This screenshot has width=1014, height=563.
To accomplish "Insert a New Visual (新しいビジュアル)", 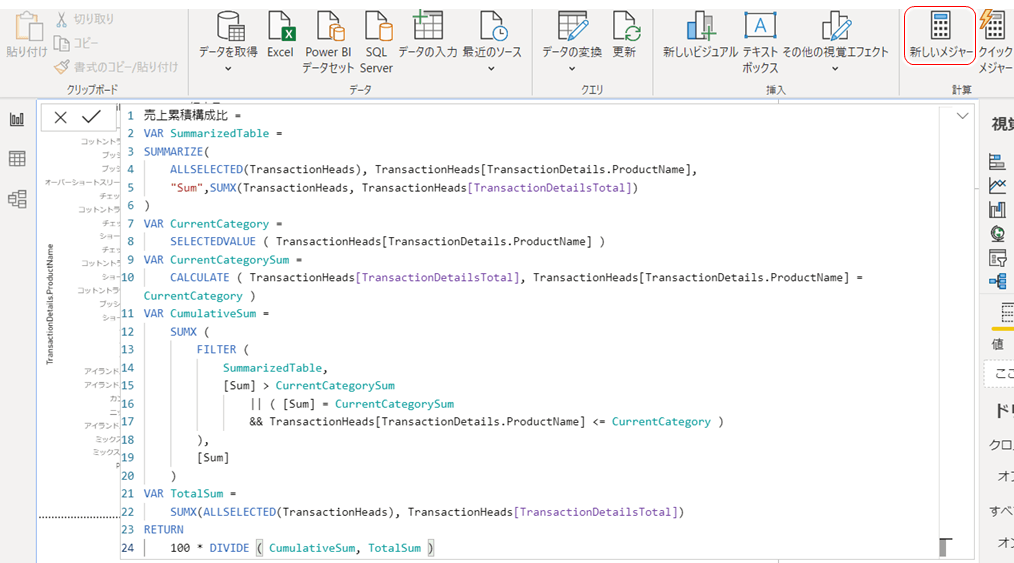I will tap(700, 34).
